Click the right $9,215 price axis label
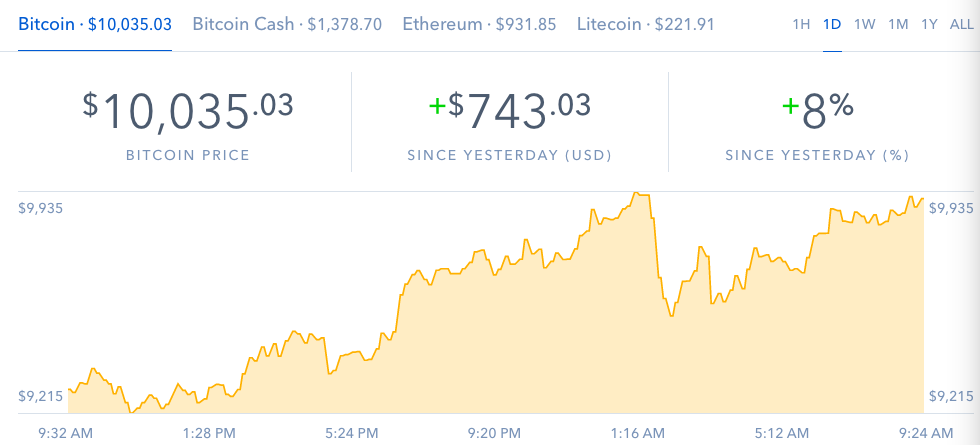 tap(949, 396)
